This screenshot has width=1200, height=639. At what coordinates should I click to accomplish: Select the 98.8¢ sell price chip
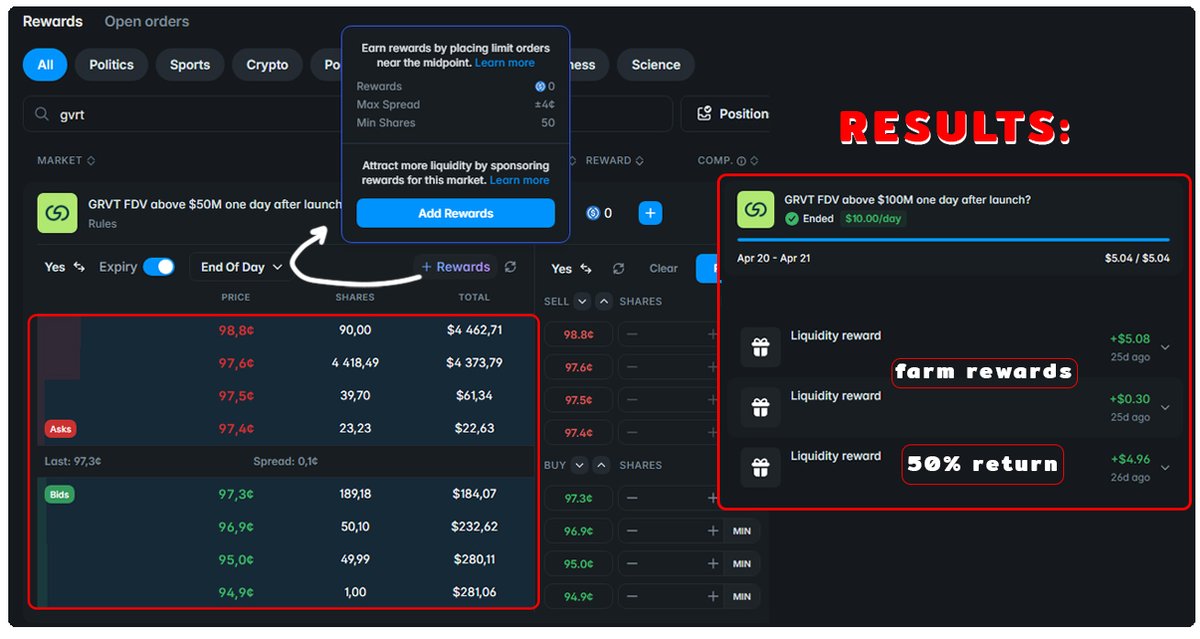(x=578, y=335)
